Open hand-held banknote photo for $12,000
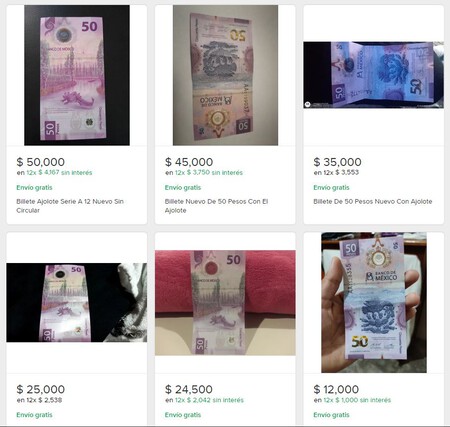Screen dimensions: 450x427 (374, 302)
